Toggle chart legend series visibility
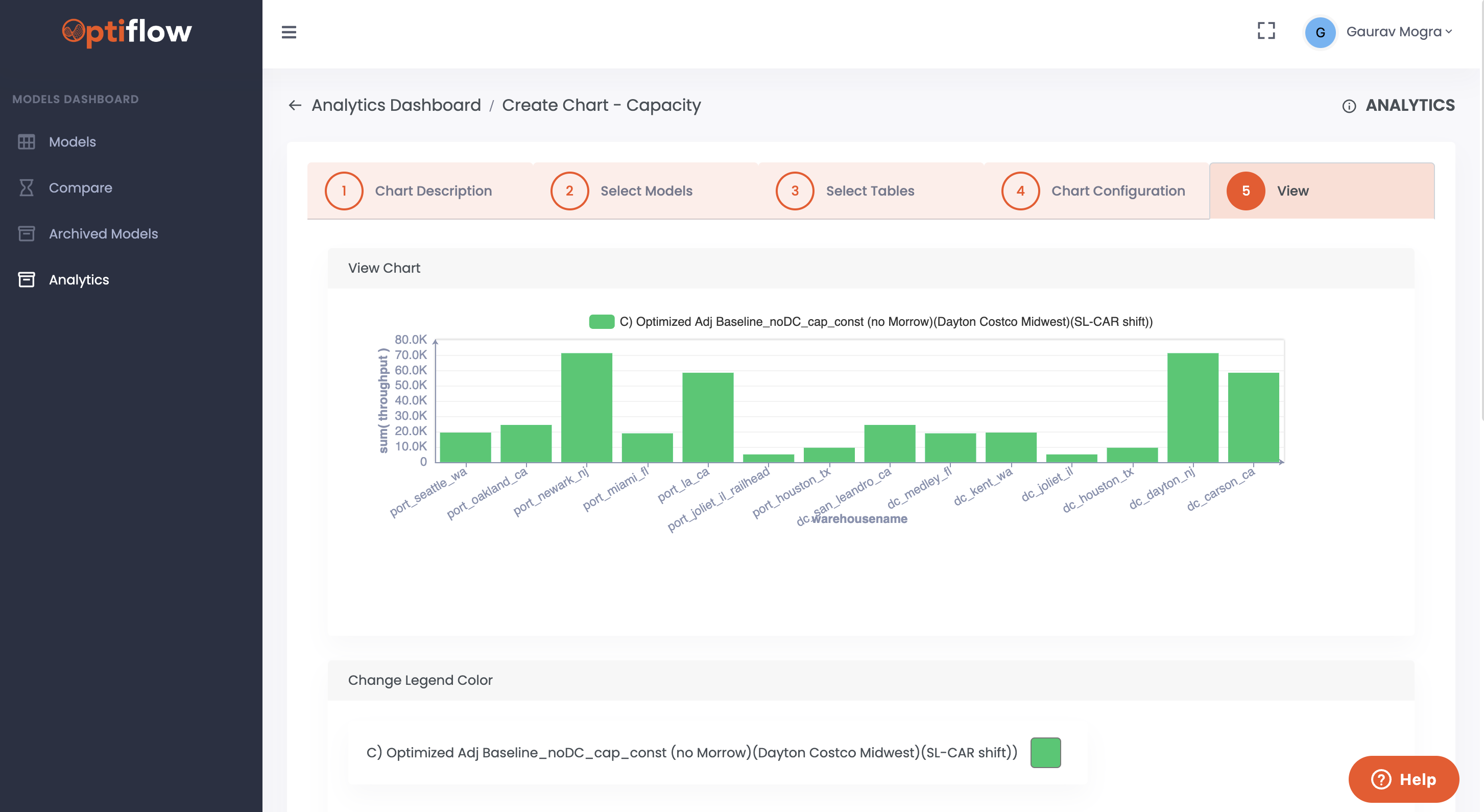 pos(602,322)
